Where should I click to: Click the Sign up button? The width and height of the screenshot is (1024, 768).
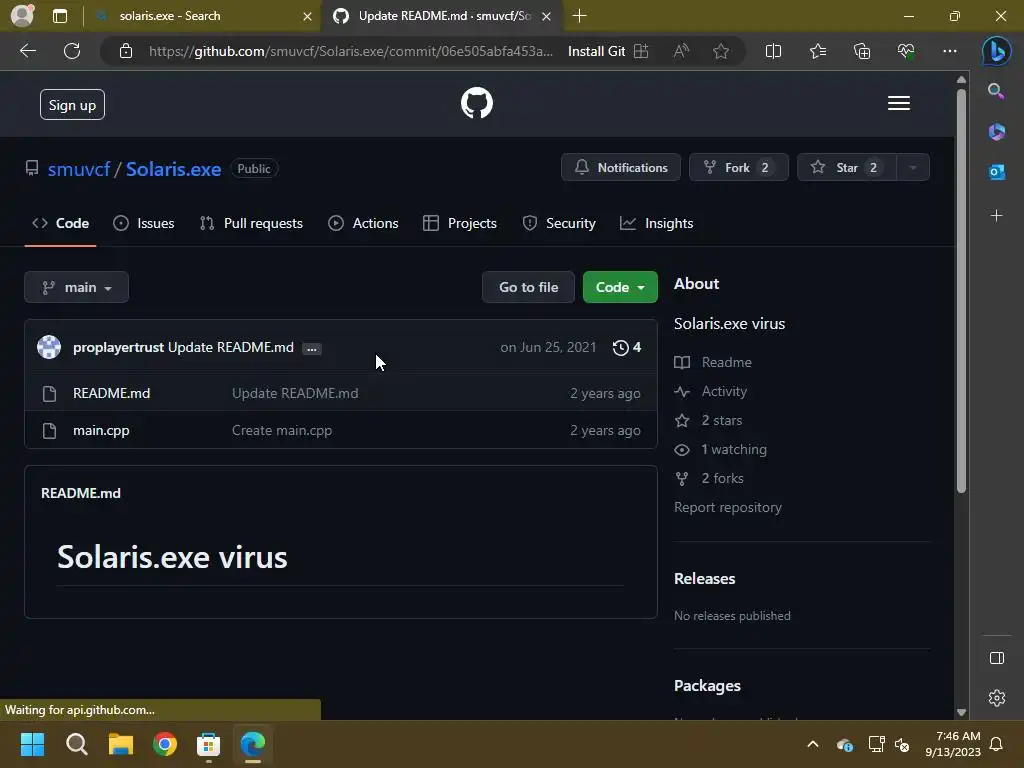(x=72, y=104)
